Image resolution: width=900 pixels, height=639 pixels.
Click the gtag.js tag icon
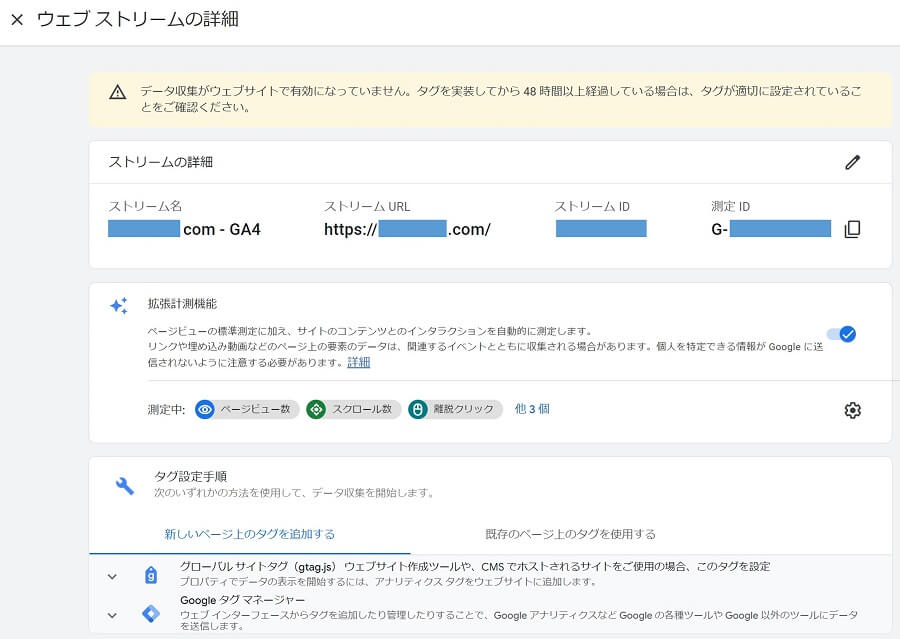150,575
